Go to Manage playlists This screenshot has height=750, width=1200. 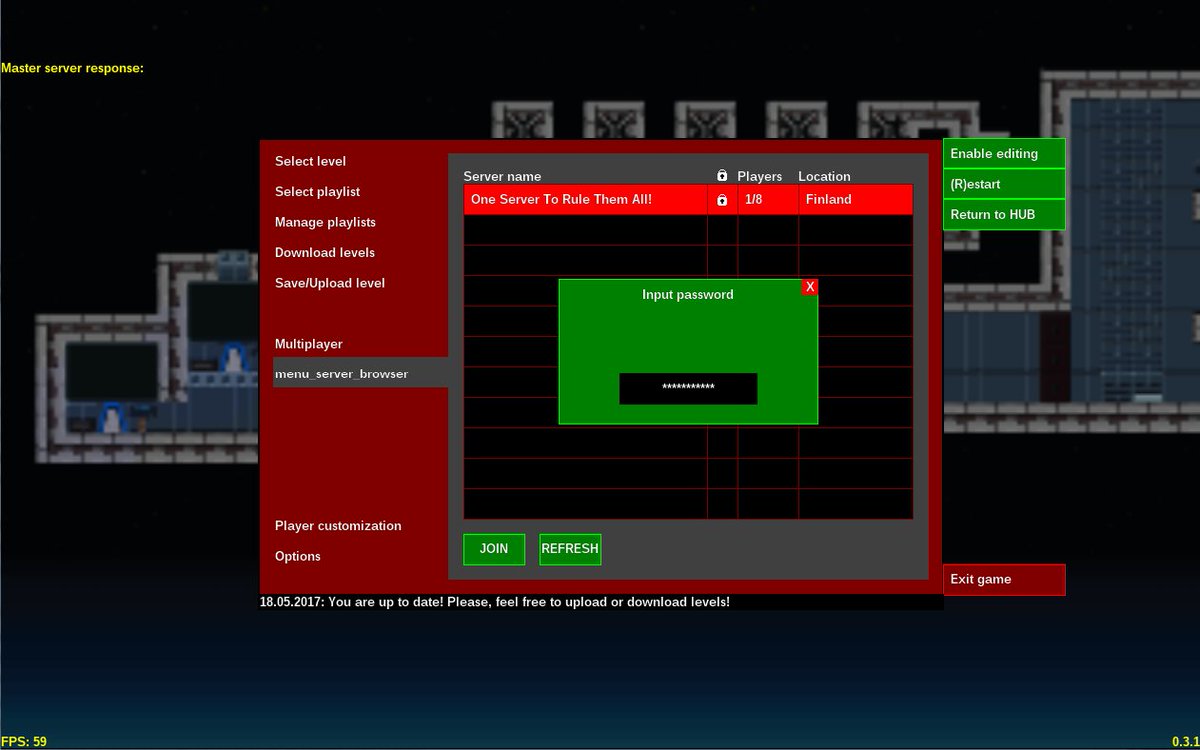[326, 222]
